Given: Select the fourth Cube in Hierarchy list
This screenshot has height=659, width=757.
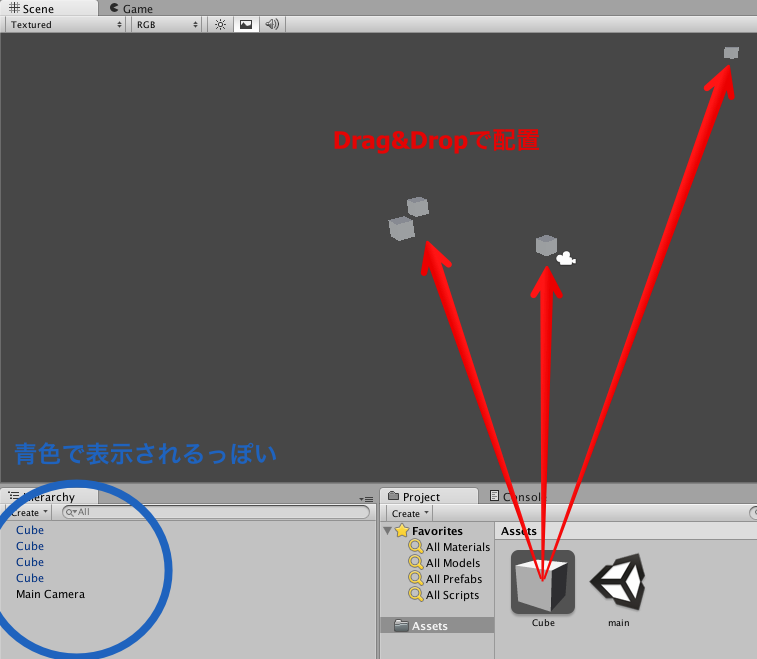Looking at the screenshot, I should click(x=30, y=578).
